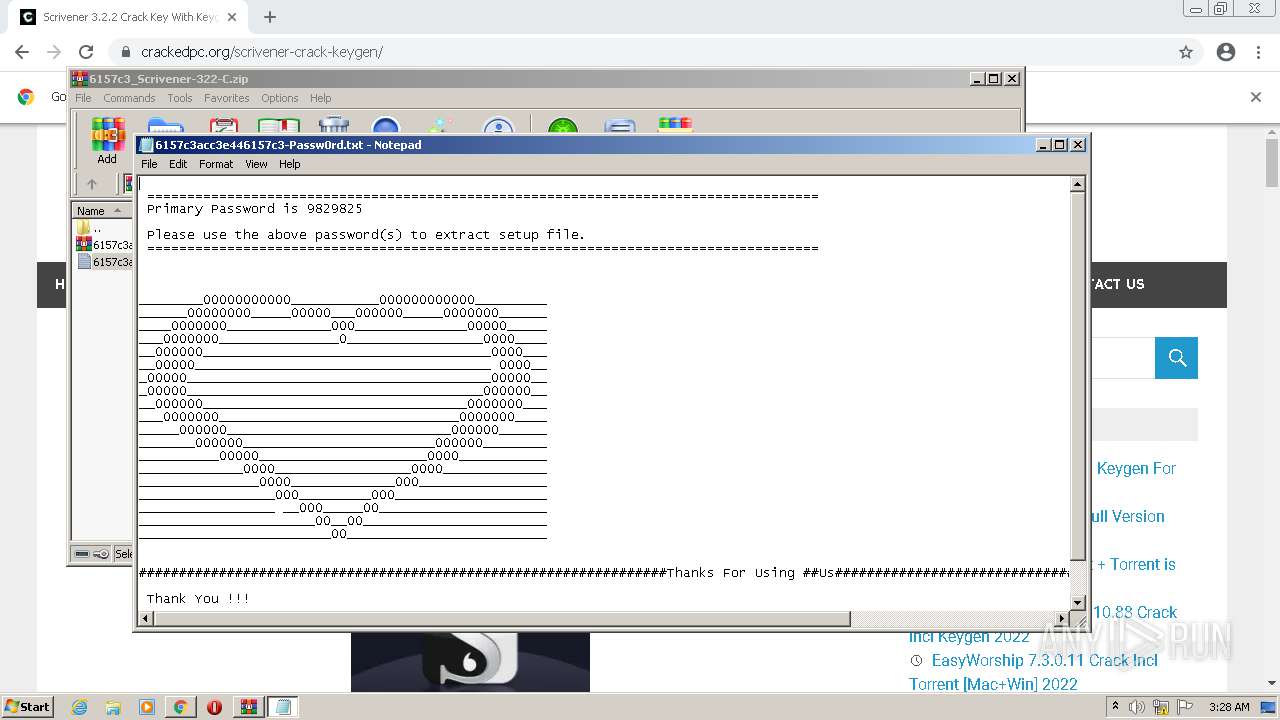Click 'Thanks For Using ##Us' text line

tap(749, 573)
